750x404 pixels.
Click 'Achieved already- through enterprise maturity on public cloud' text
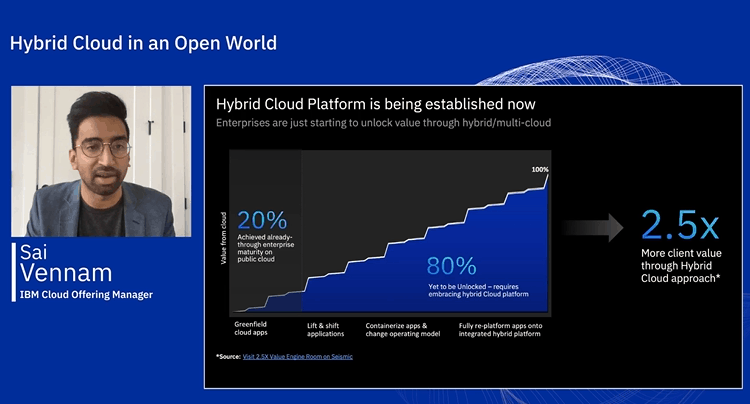click(266, 248)
